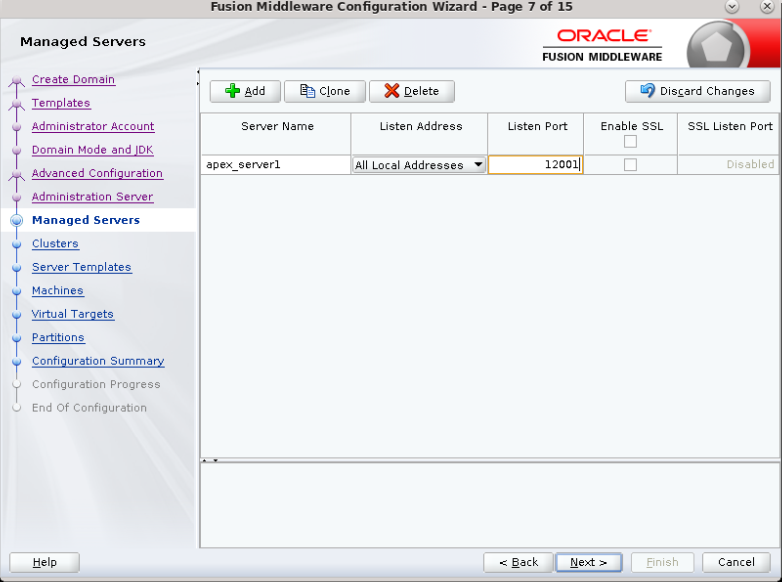Screen dimensions: 782x582
Task: Click the Disabled SSL Listen Port cell
Action: pos(729,165)
